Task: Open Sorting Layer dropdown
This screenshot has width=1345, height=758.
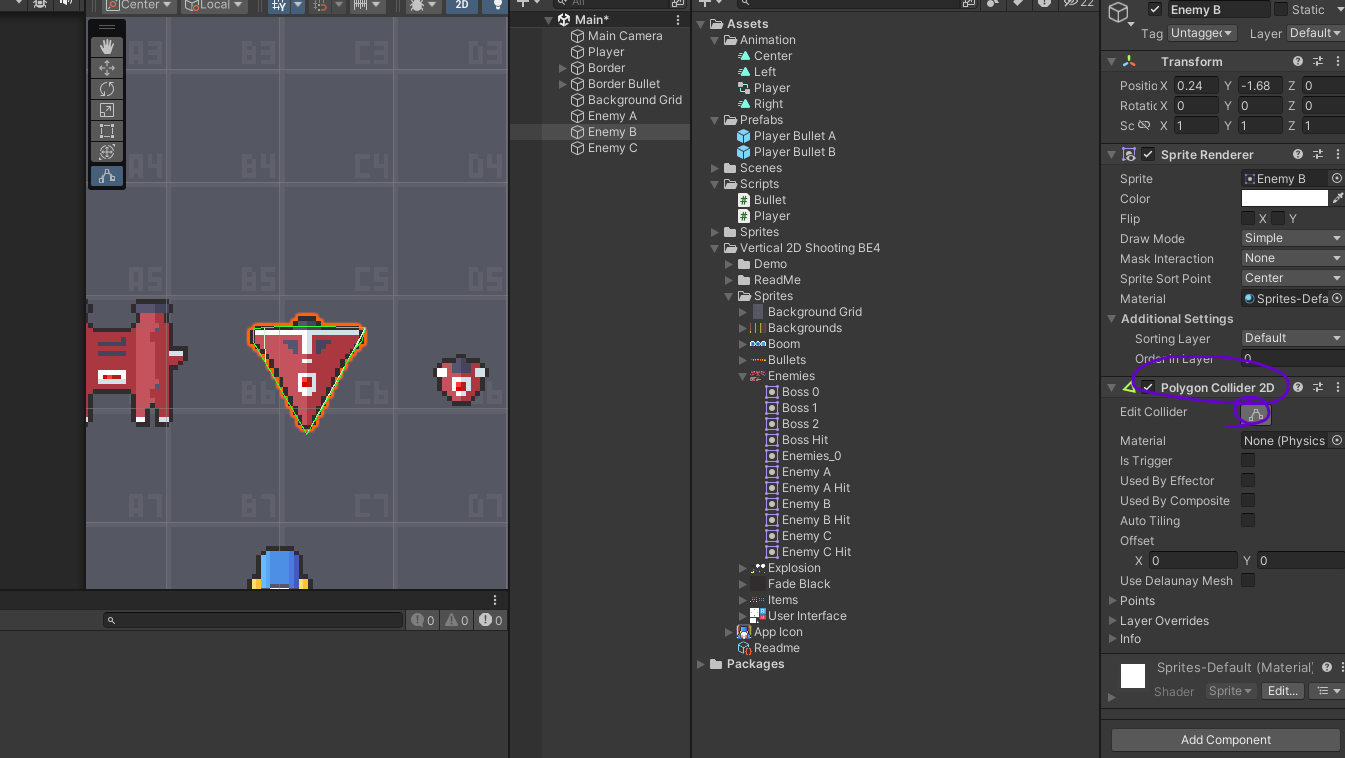Action: pos(1292,339)
